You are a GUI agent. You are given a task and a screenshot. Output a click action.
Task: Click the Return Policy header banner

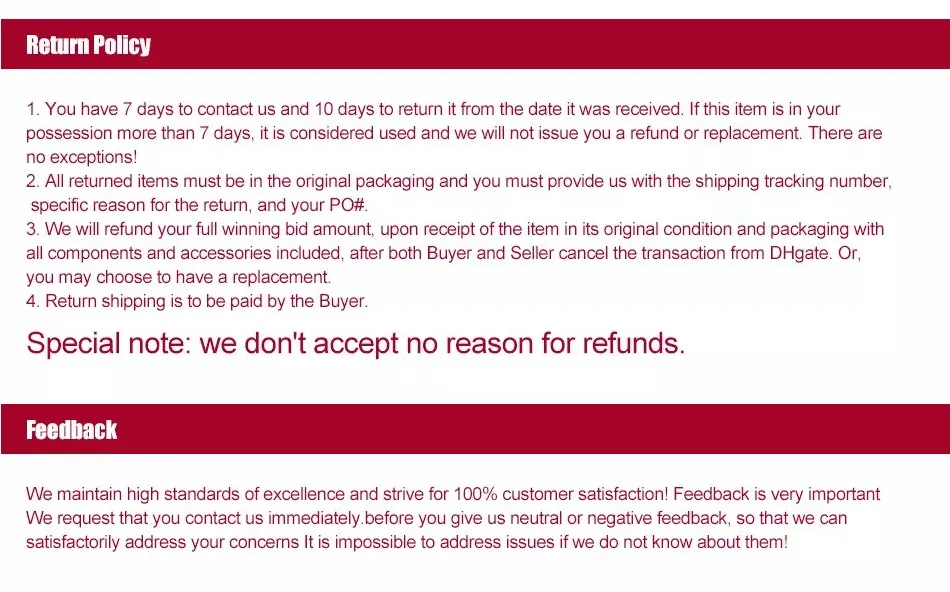475,44
